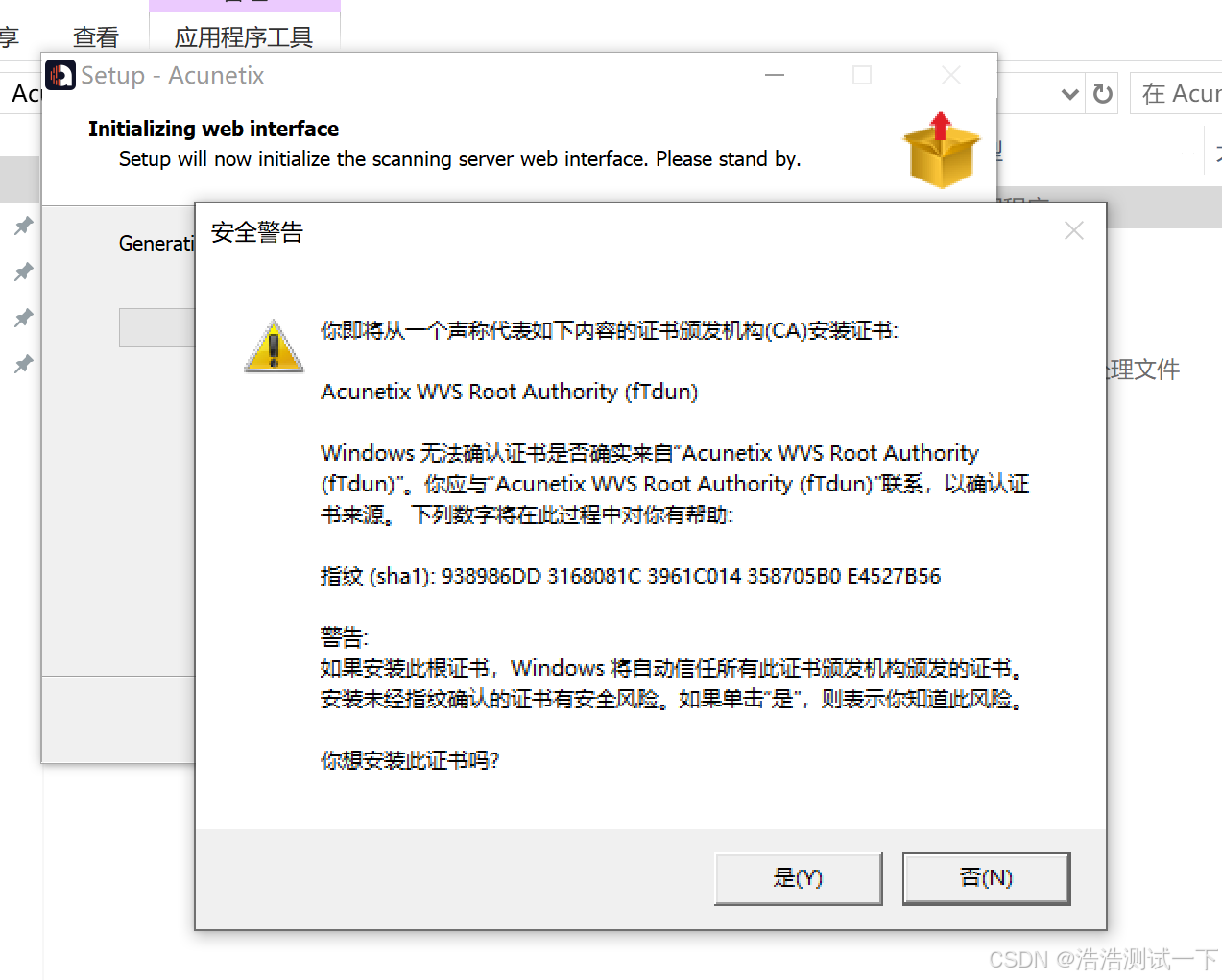This screenshot has height=980, width=1222.
Task: Click the Acunetix logo in setup title bar
Action: (x=60, y=75)
